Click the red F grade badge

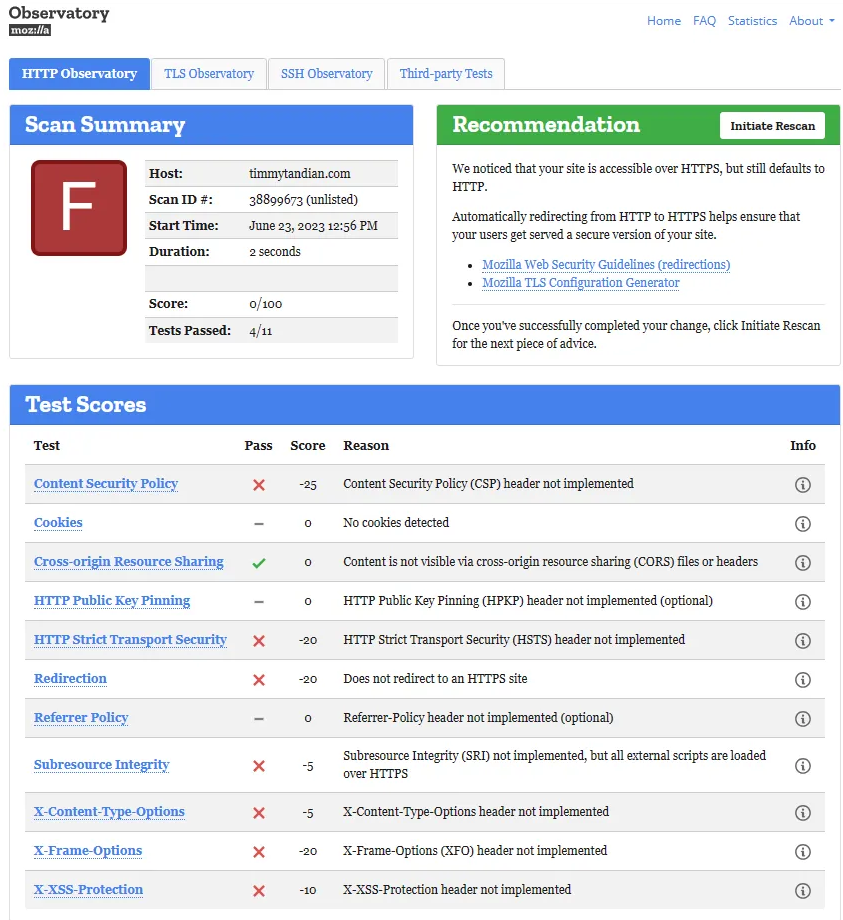pyautogui.click(x=78, y=207)
